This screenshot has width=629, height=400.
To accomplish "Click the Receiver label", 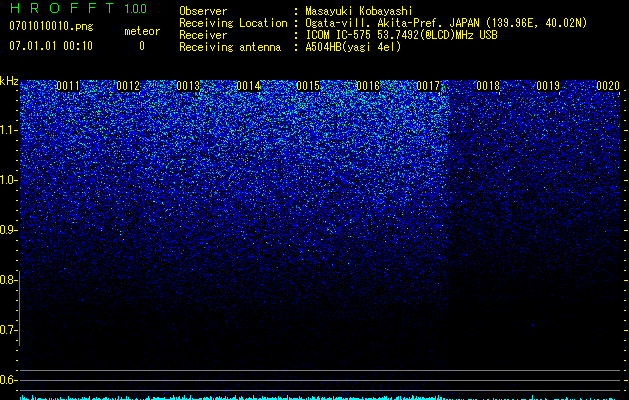I will coord(203,35).
